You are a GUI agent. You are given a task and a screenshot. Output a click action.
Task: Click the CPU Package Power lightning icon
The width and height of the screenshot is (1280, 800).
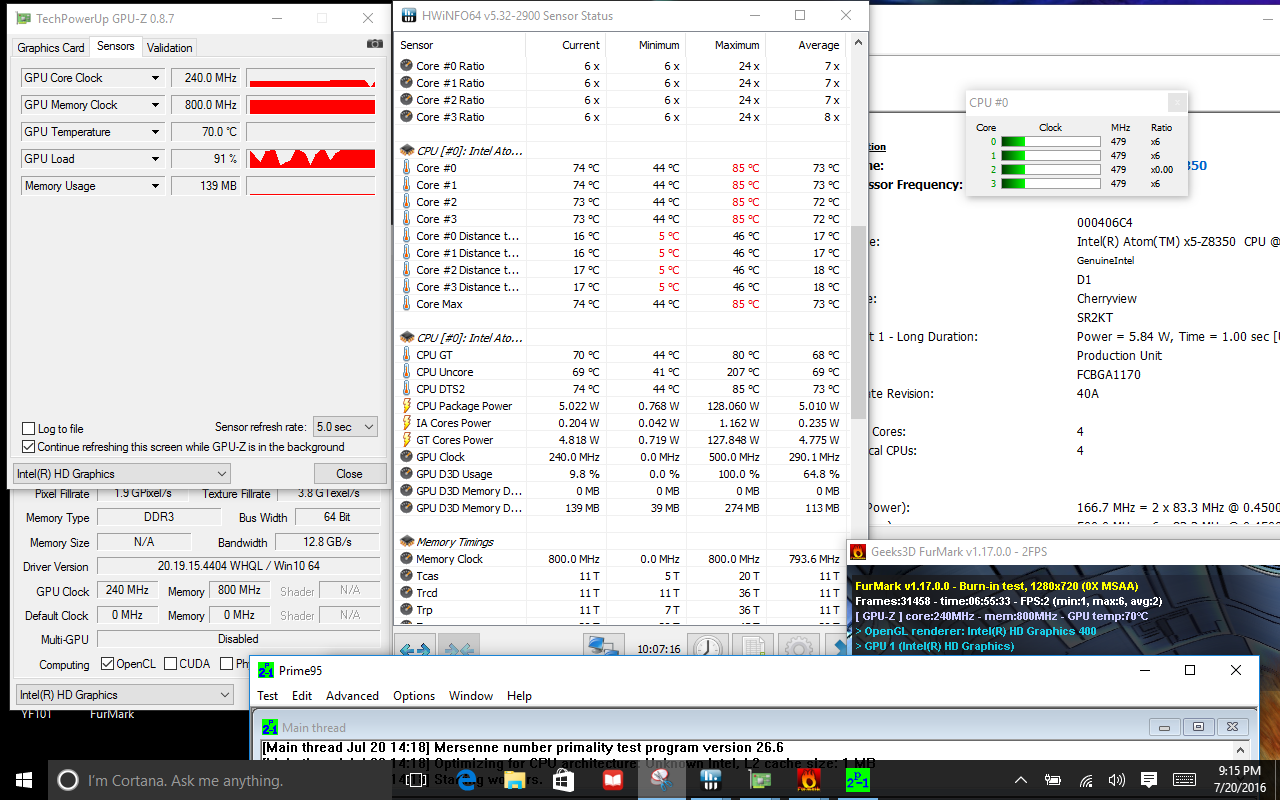pos(406,406)
